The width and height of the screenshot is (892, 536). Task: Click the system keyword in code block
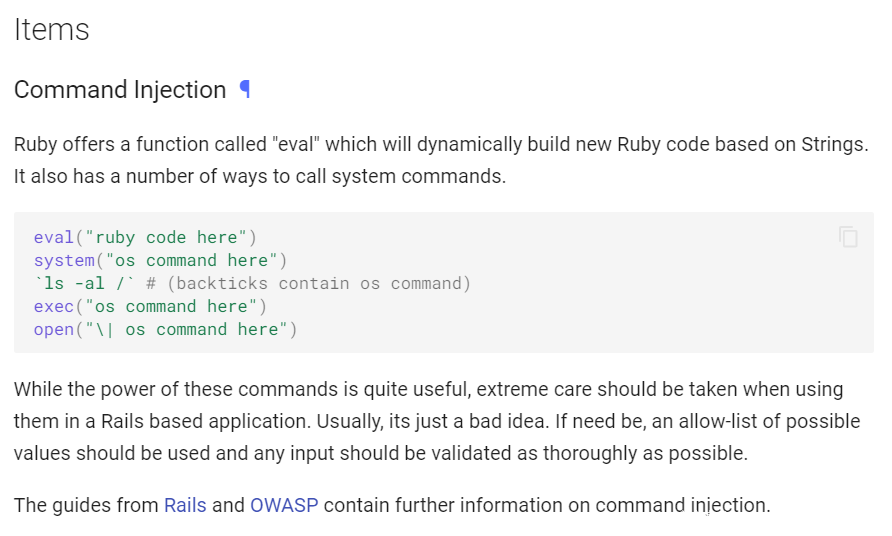click(64, 261)
